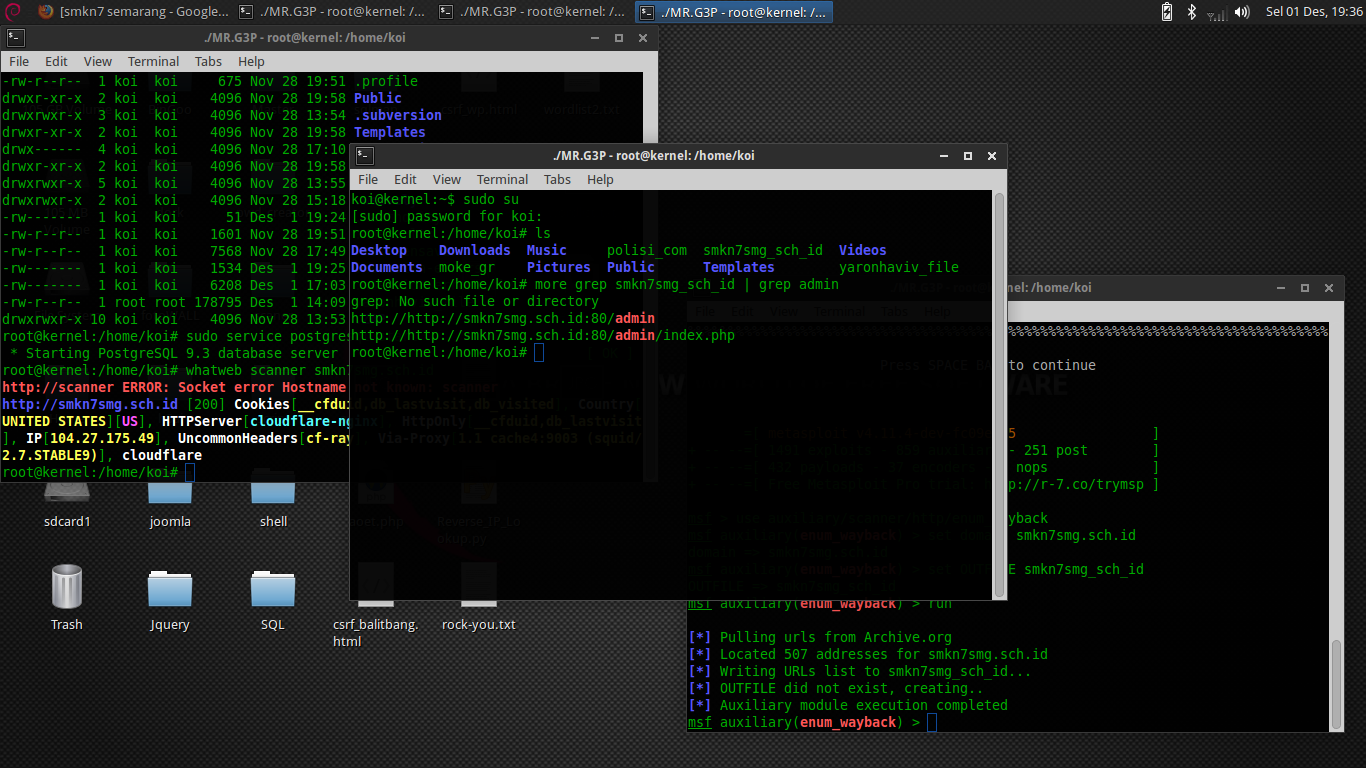Click the polisi_com entry in ls output

pos(647,251)
